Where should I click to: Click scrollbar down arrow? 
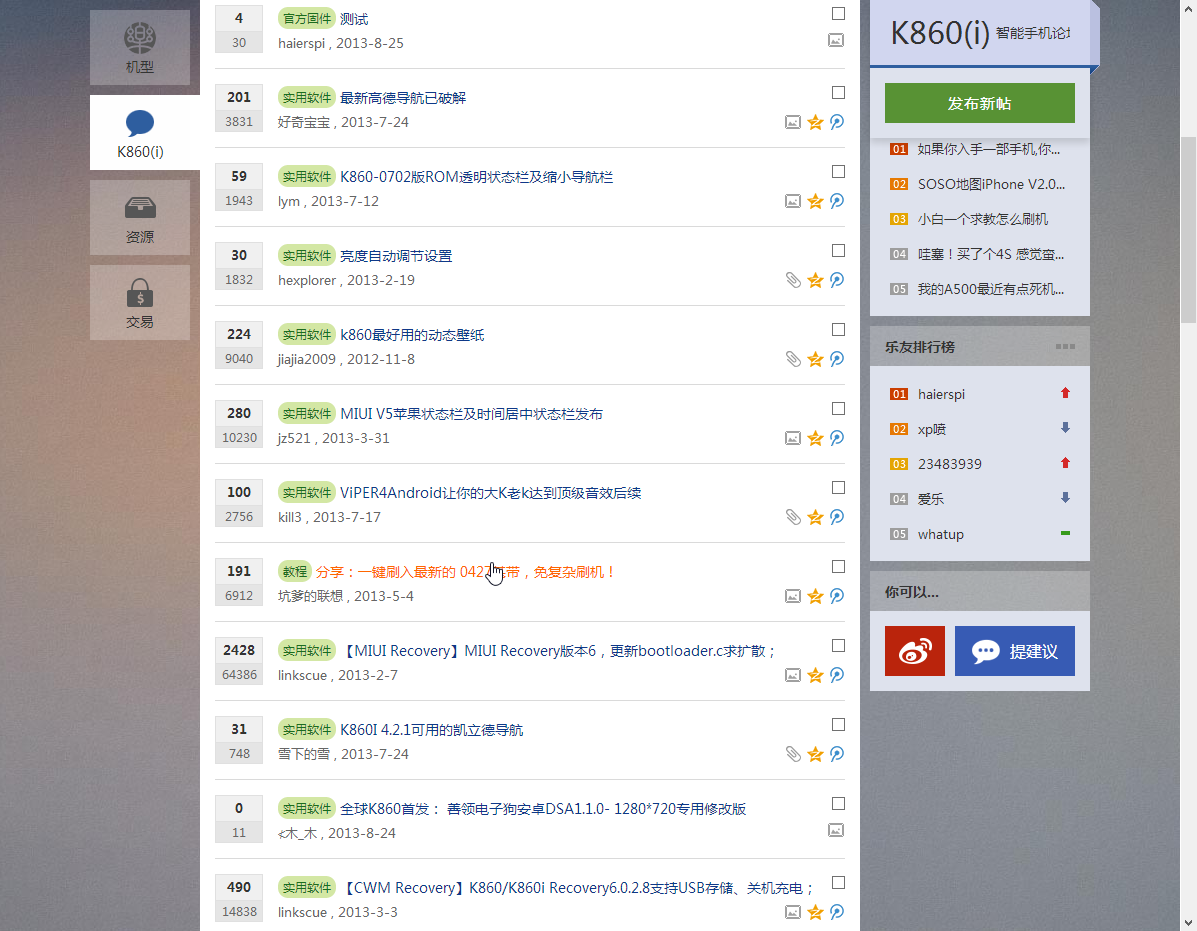point(1189,923)
